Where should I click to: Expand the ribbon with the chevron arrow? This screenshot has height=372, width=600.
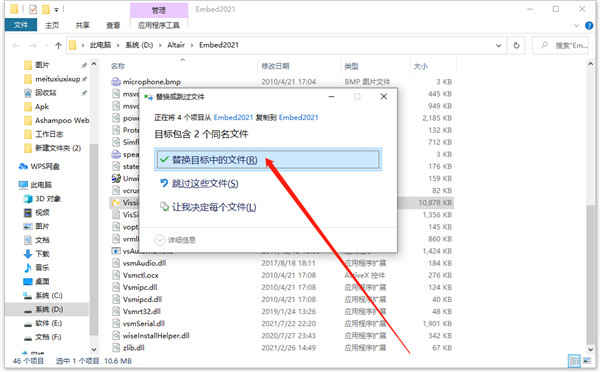[577, 26]
